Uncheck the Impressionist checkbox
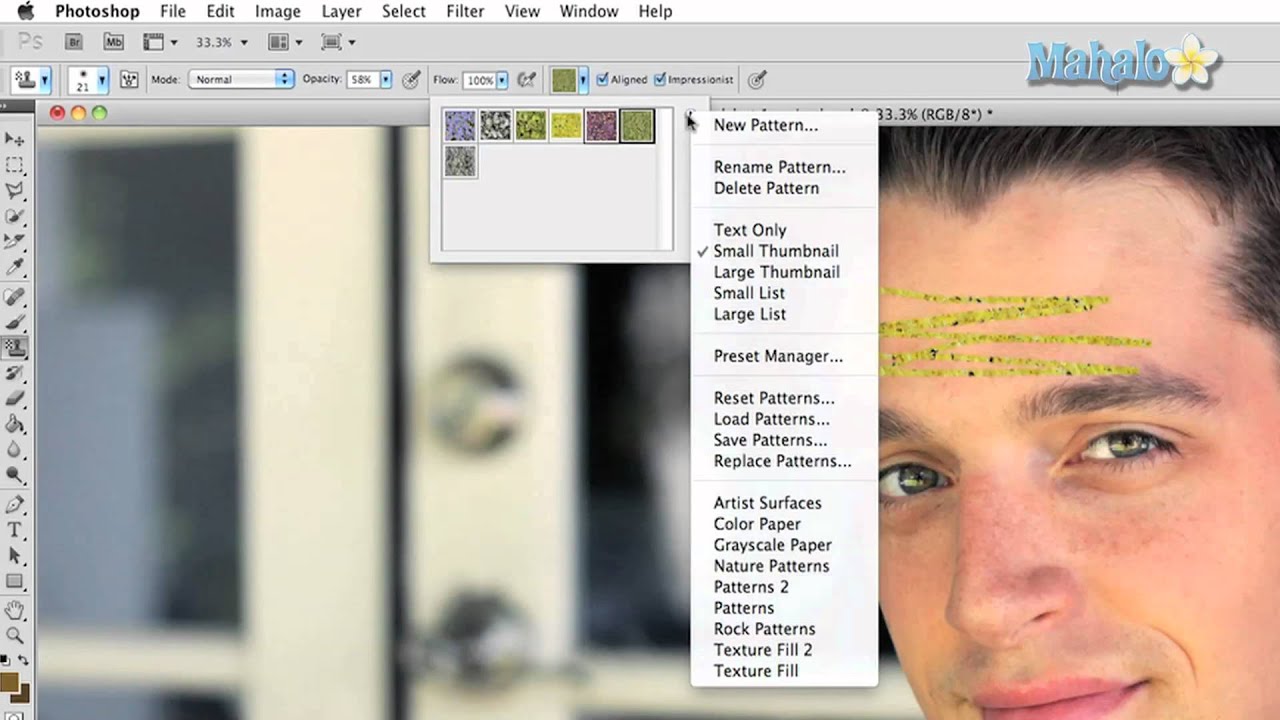Viewport: 1280px width, 720px height. [660, 79]
